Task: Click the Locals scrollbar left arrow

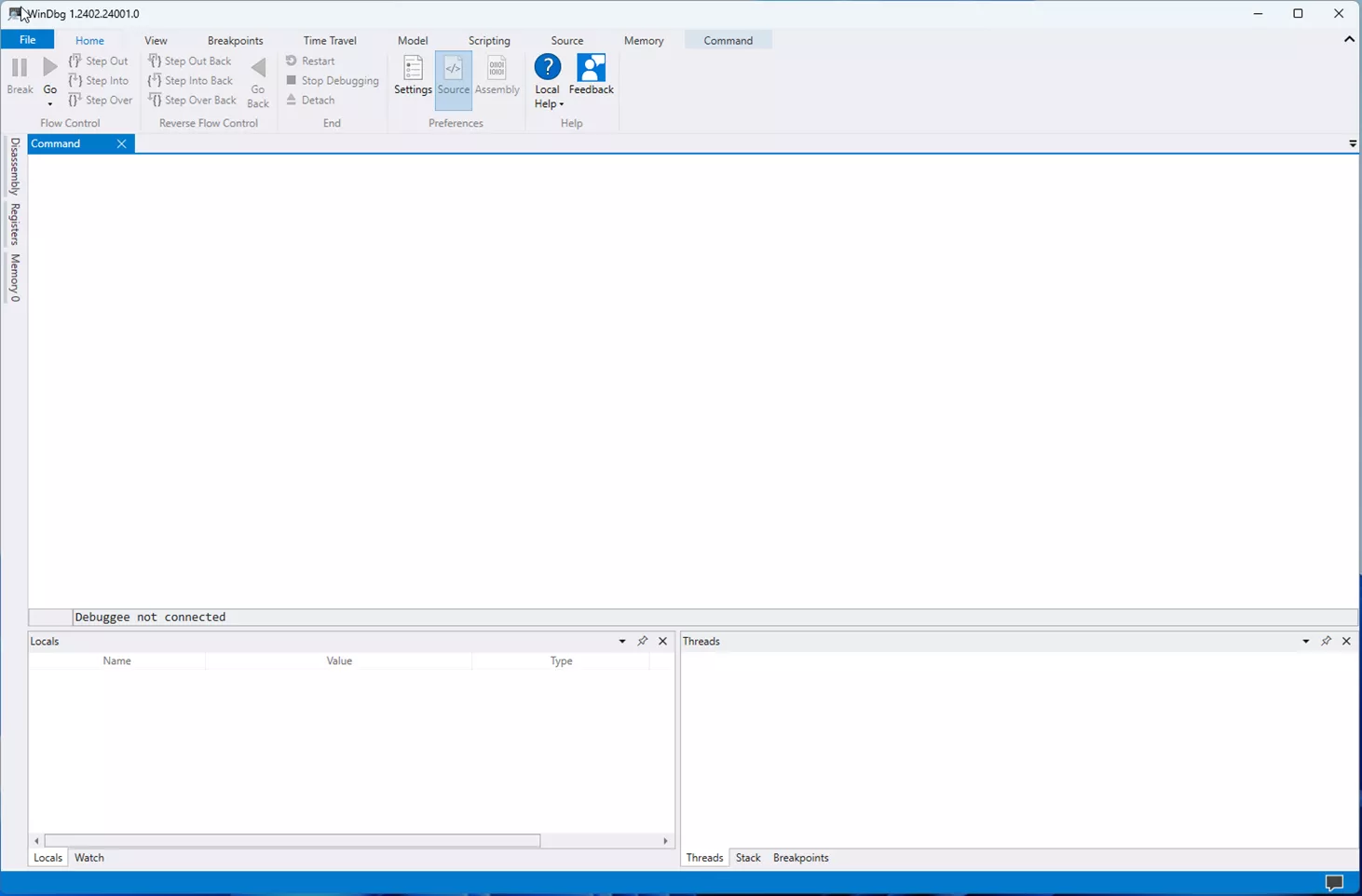Action: 36,840
